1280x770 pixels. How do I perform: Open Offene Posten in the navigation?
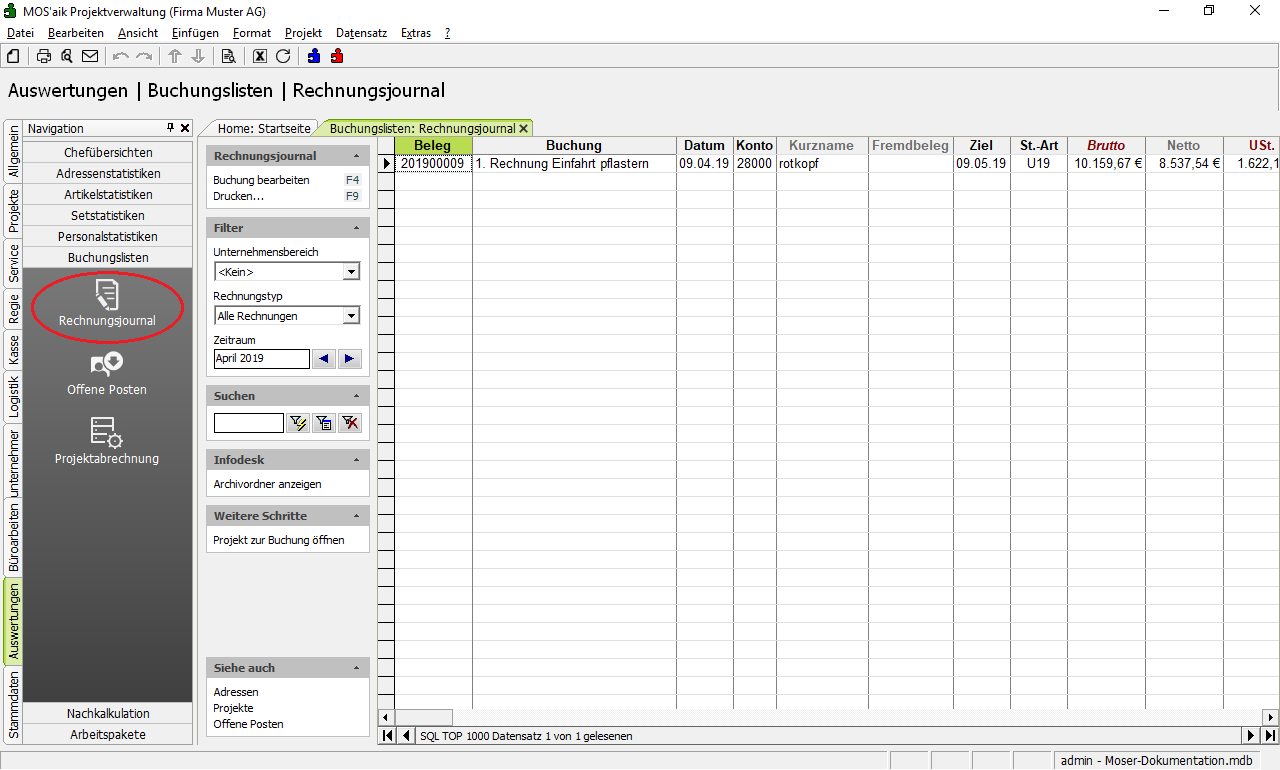coord(107,374)
